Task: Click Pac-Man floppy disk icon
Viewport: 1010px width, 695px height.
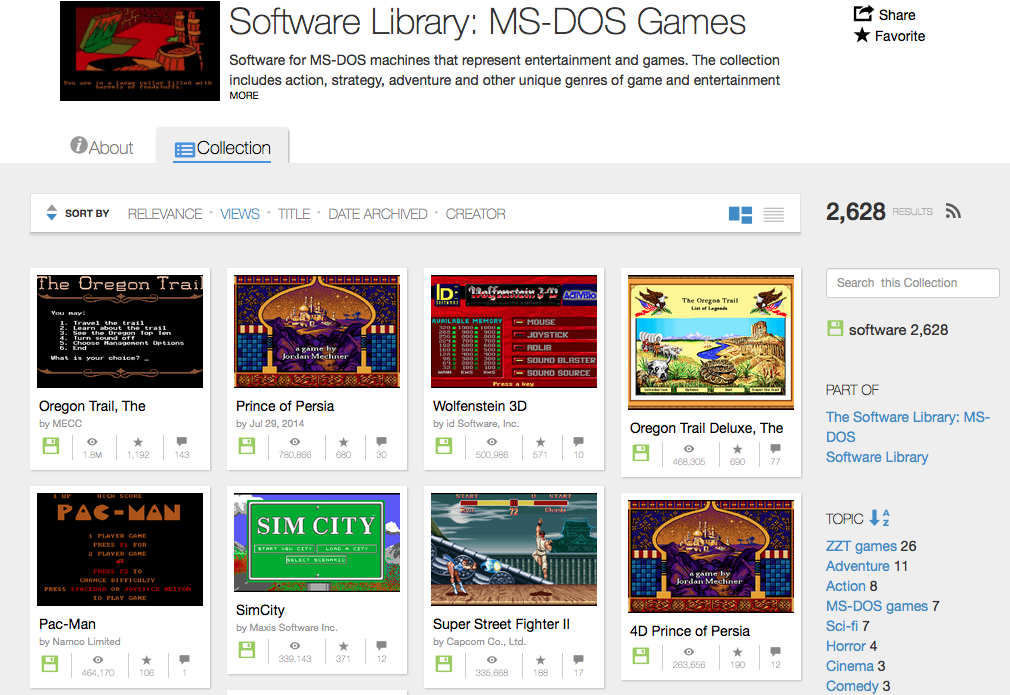Action: (x=50, y=663)
